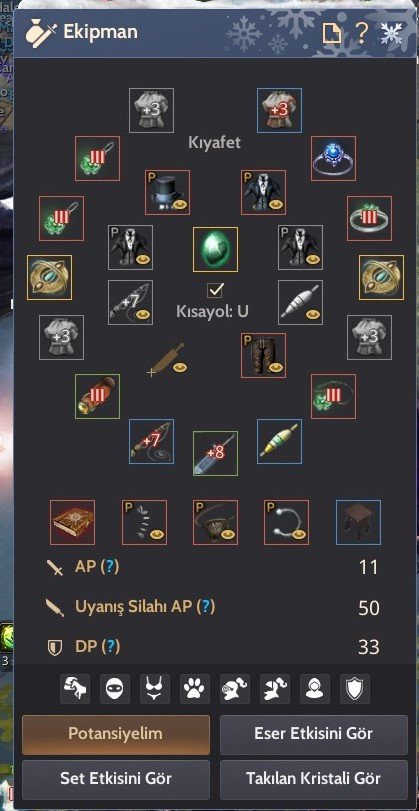Toggle eye visibility on brown pants outfit
Viewport: 419px width, 811px height.
point(276,367)
